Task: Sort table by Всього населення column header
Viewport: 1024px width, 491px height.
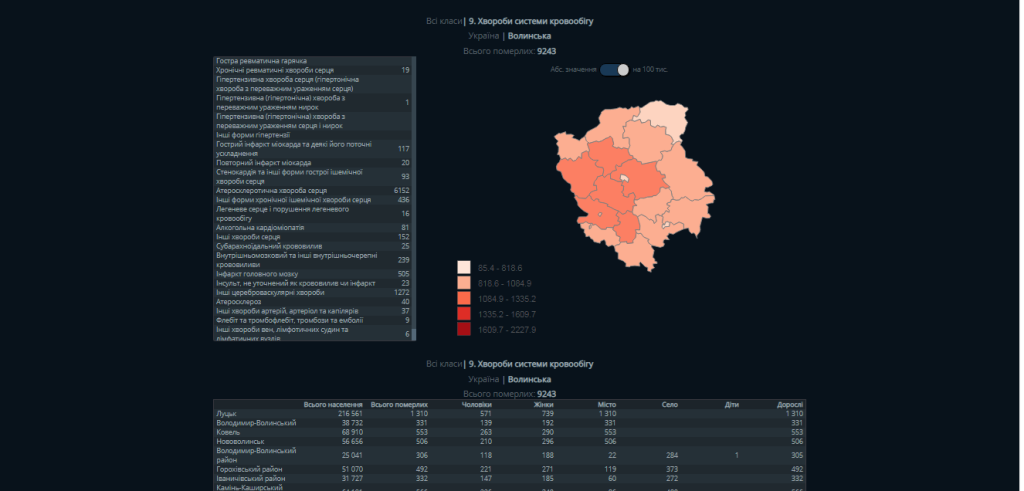Action: 332,405
